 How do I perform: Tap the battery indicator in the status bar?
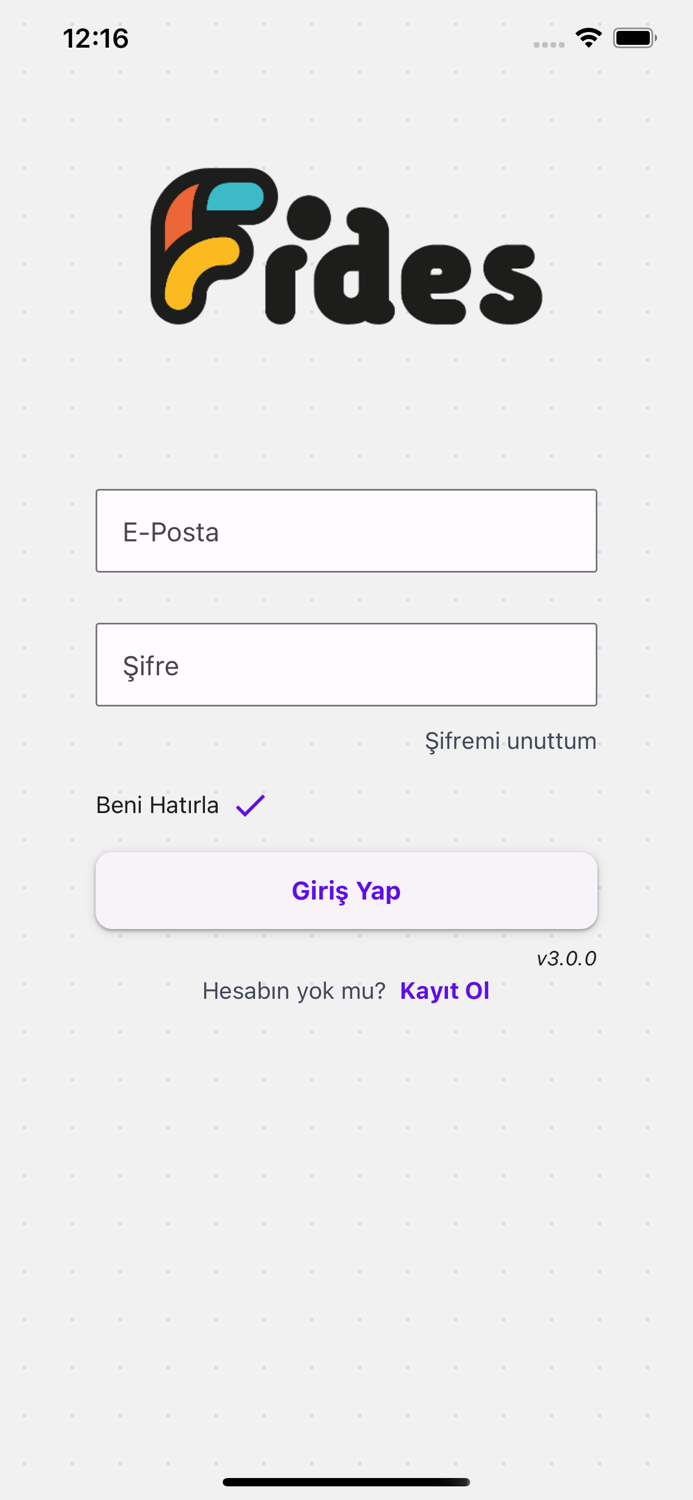[634, 37]
